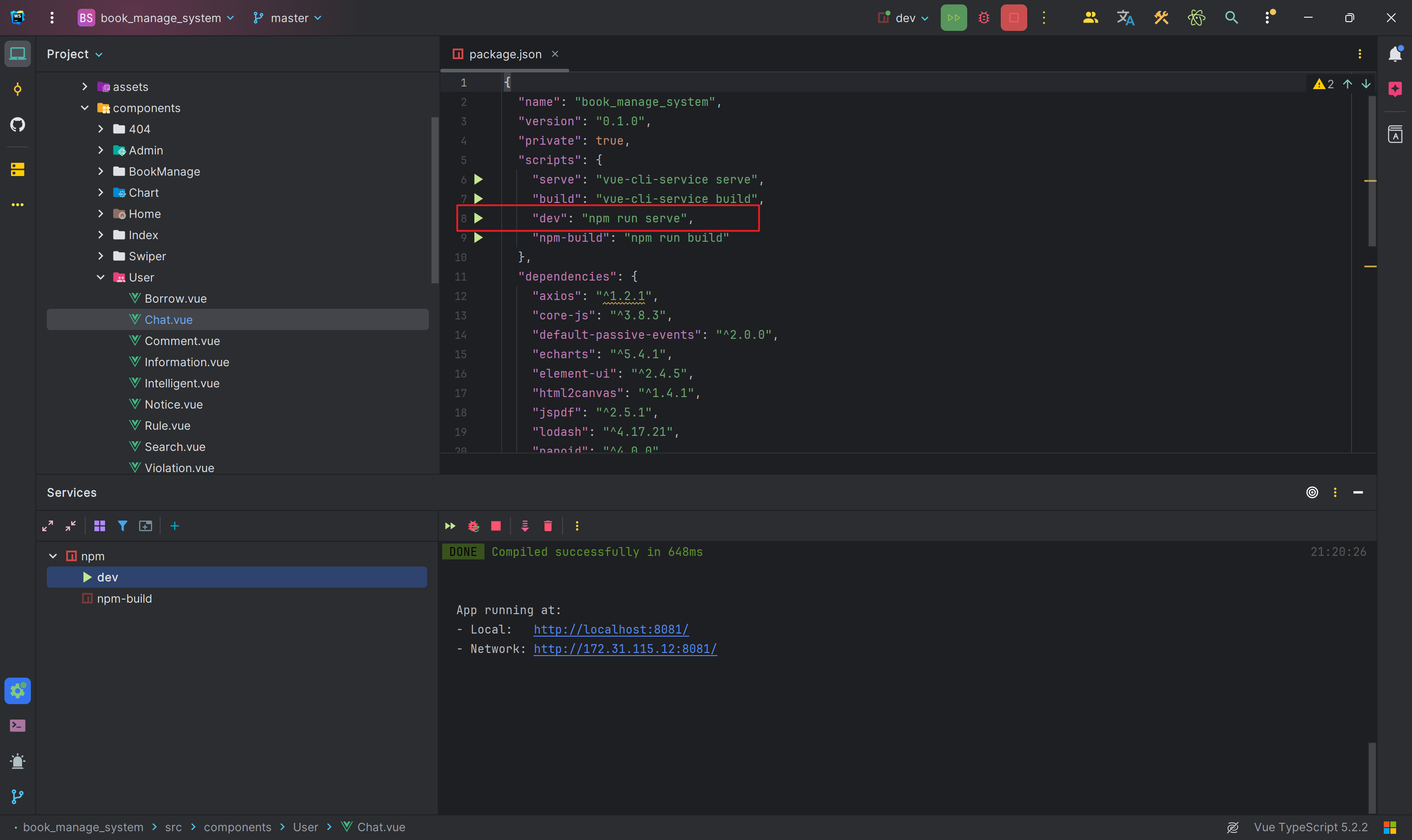This screenshot has height=840, width=1412.
Task: Open the Terminal tool window
Action: [x=18, y=726]
